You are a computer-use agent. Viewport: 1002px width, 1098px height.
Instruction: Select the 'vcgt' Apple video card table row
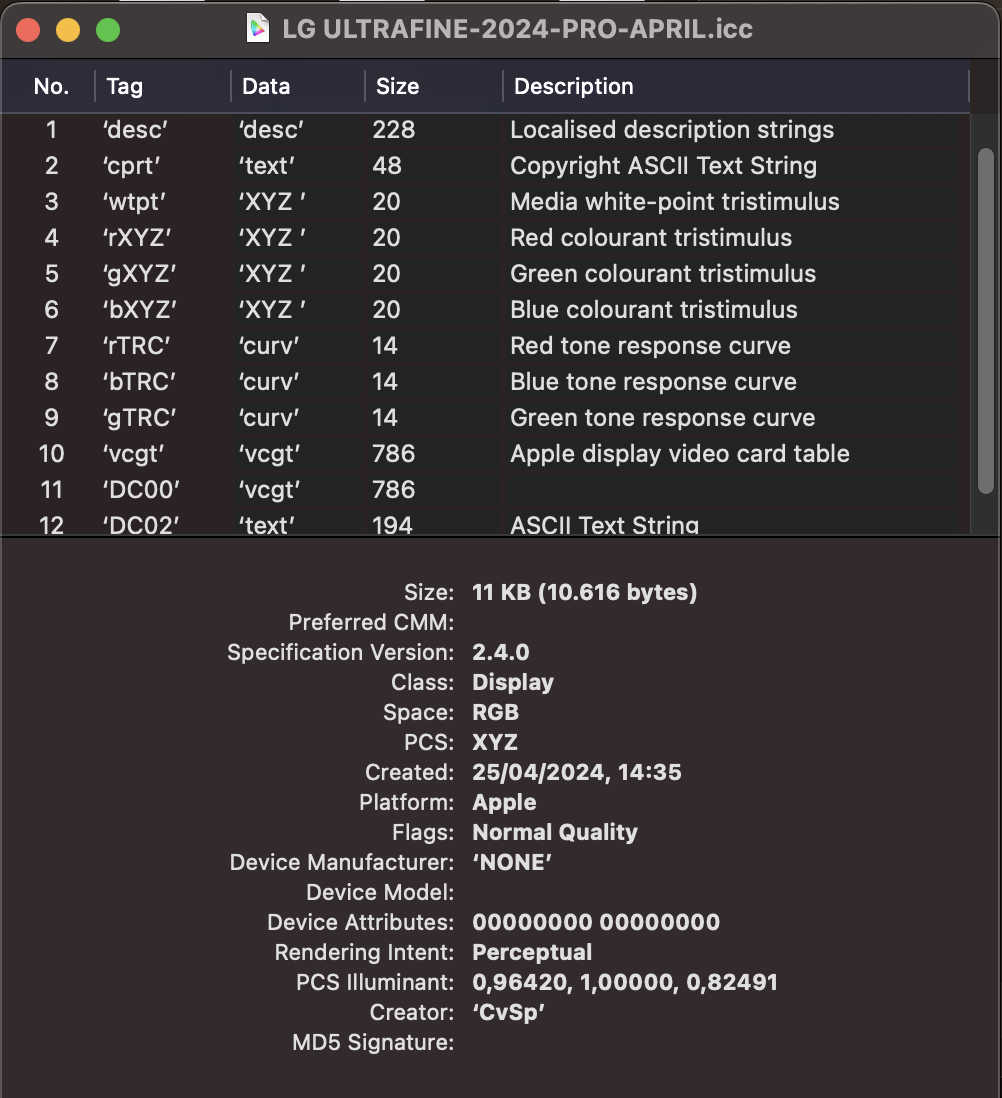(x=480, y=454)
